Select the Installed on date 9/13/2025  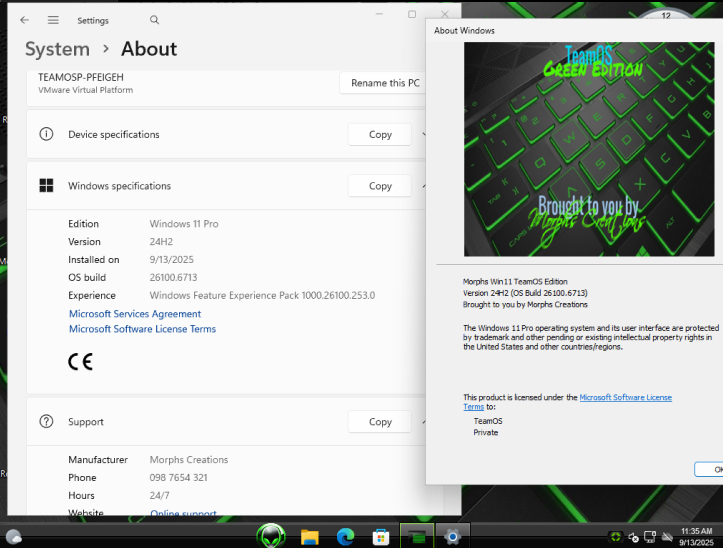click(171, 259)
